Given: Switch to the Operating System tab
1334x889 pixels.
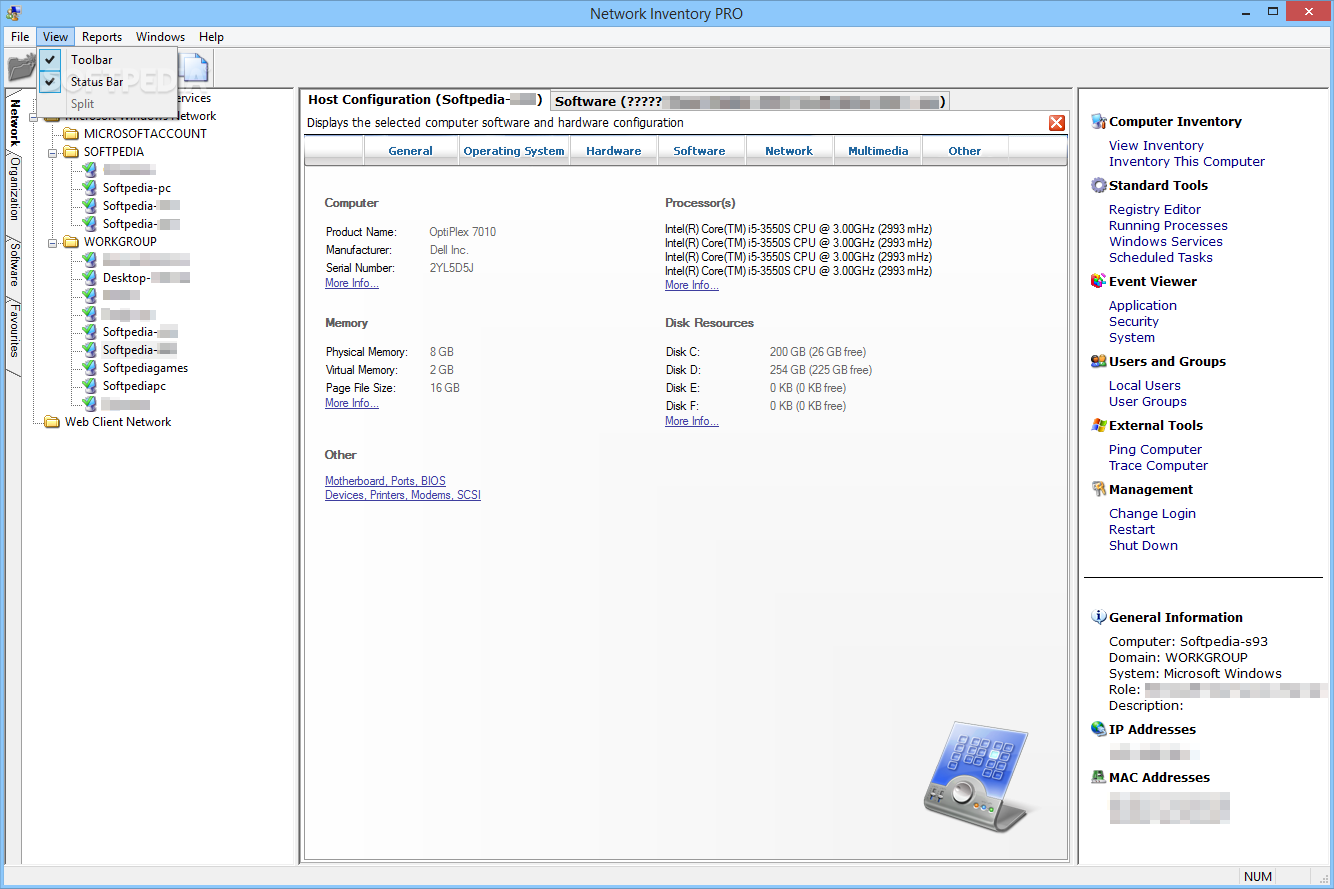Looking at the screenshot, I should pyautogui.click(x=514, y=151).
